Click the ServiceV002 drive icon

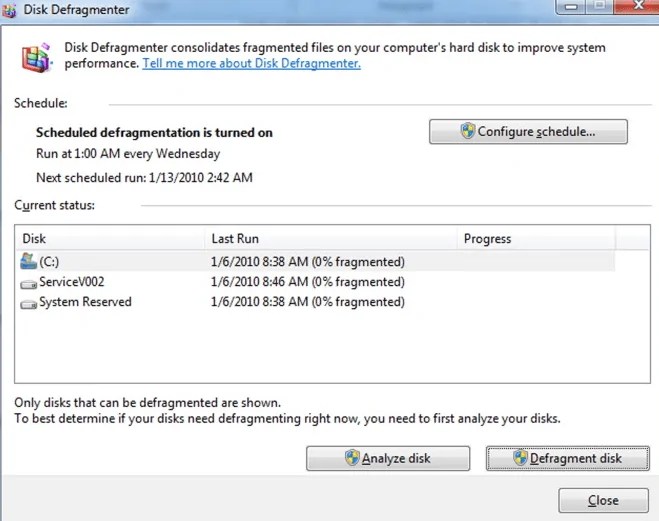pos(29,284)
